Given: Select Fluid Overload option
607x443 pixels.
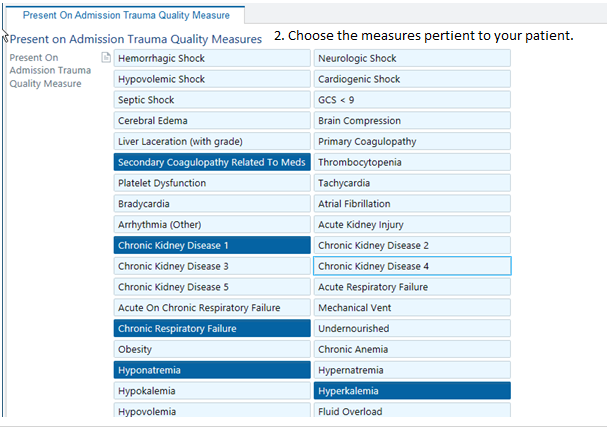Looking at the screenshot, I should click(x=412, y=411).
